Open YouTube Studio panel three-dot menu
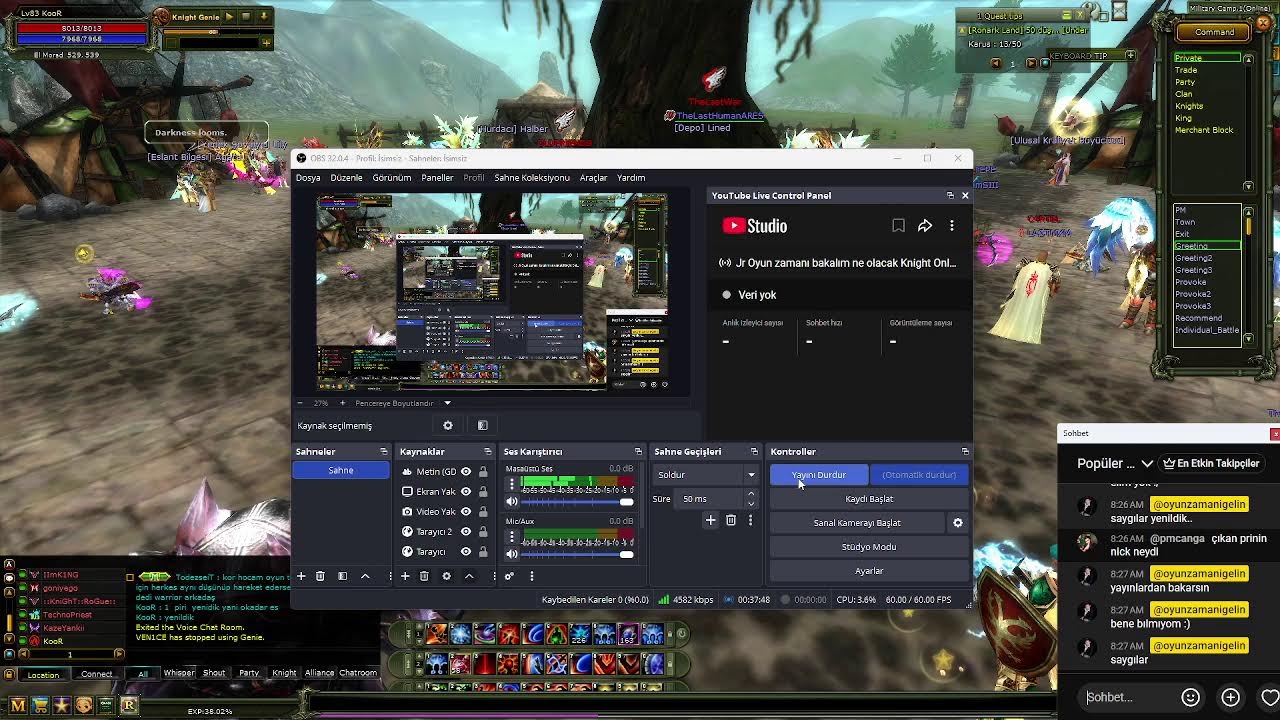Screen dimensions: 1280x720 pyautogui.click(x=951, y=226)
